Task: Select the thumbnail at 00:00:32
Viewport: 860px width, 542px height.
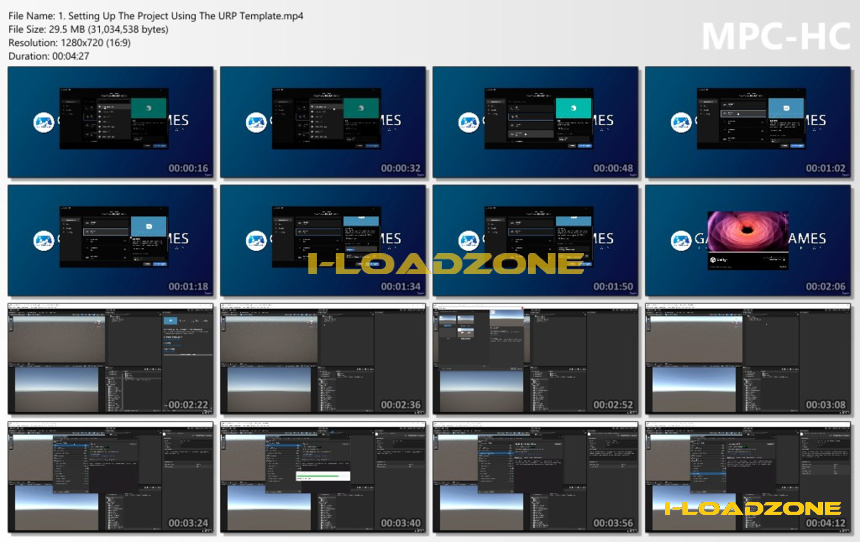Action: (x=322, y=122)
